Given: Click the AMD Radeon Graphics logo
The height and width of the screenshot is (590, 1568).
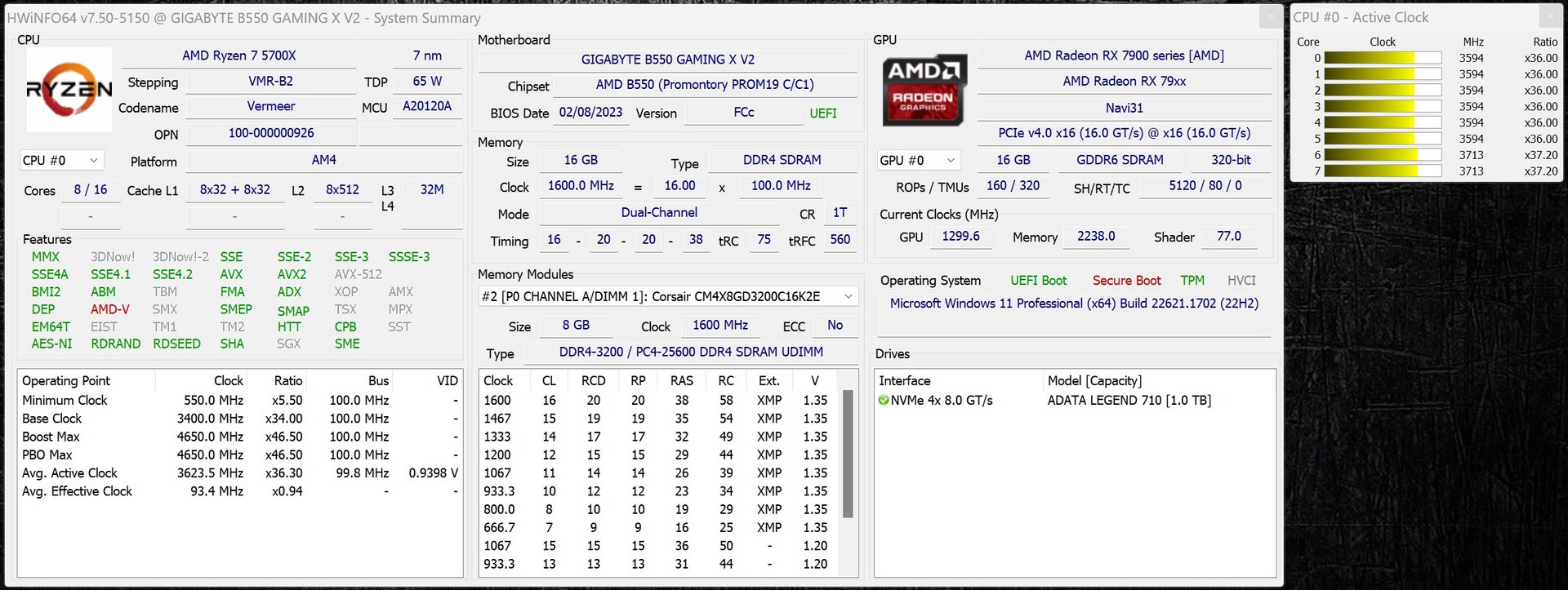Looking at the screenshot, I should [924, 90].
